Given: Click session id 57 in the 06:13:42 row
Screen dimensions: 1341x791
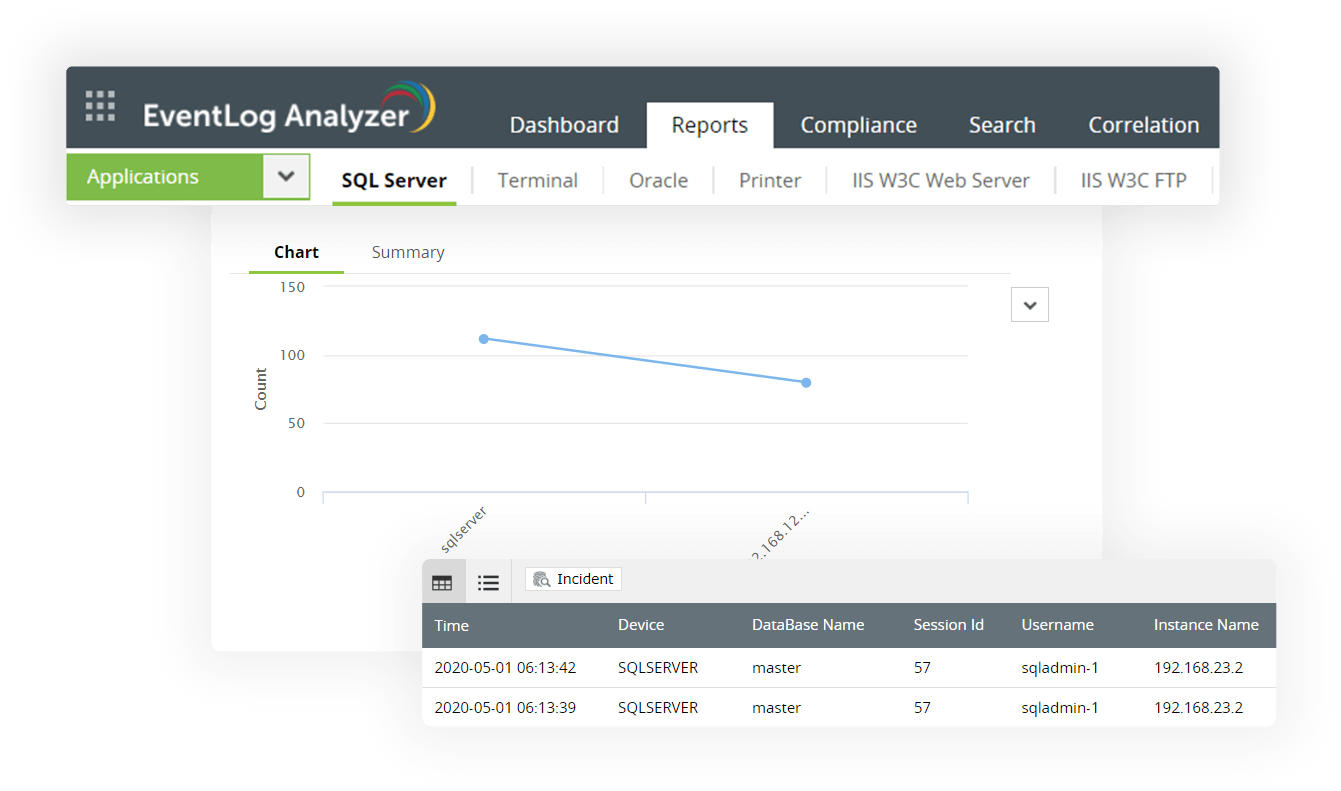Looking at the screenshot, I should [922, 668].
